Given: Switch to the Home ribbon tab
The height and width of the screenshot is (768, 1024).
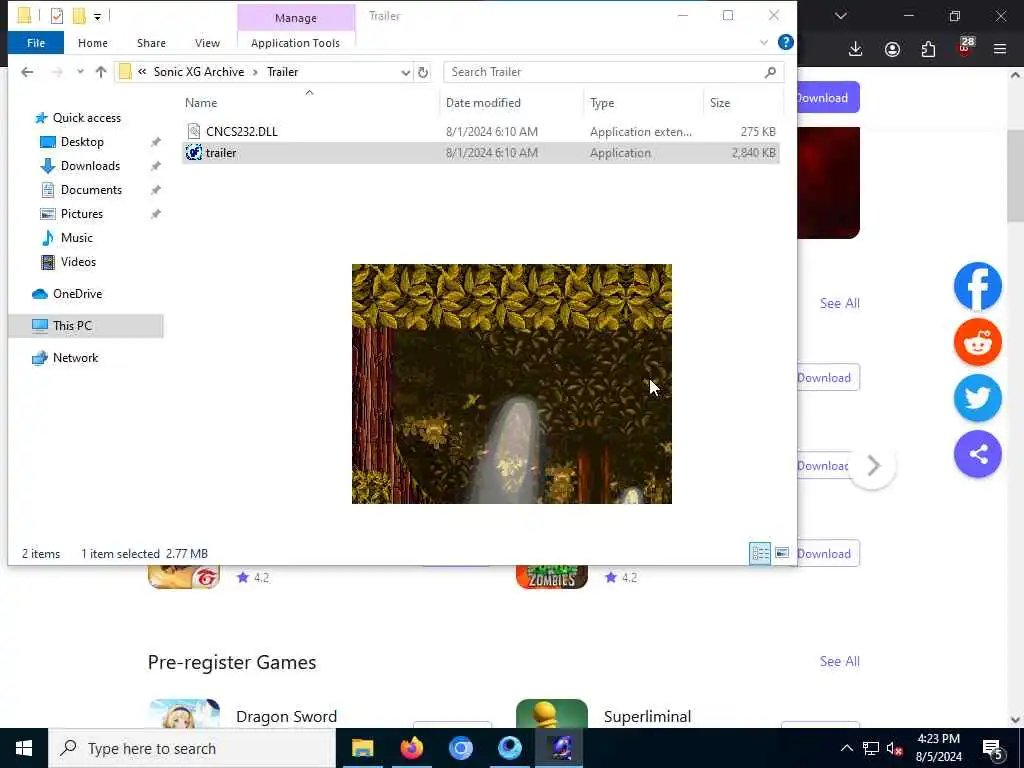Looking at the screenshot, I should coord(93,43).
